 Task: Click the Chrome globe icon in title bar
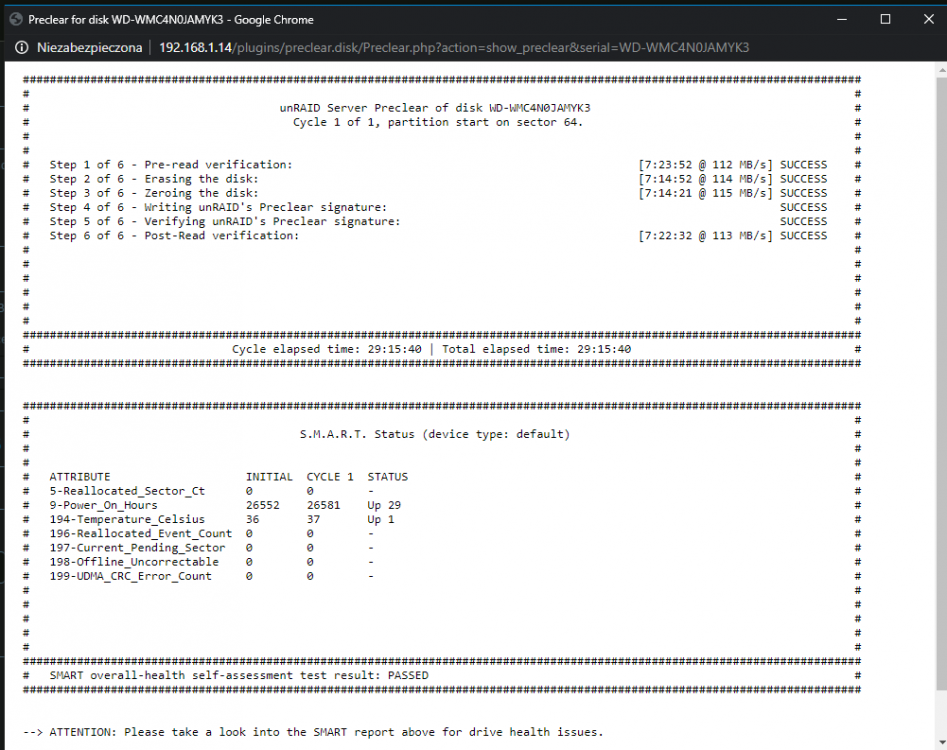pos(16,19)
